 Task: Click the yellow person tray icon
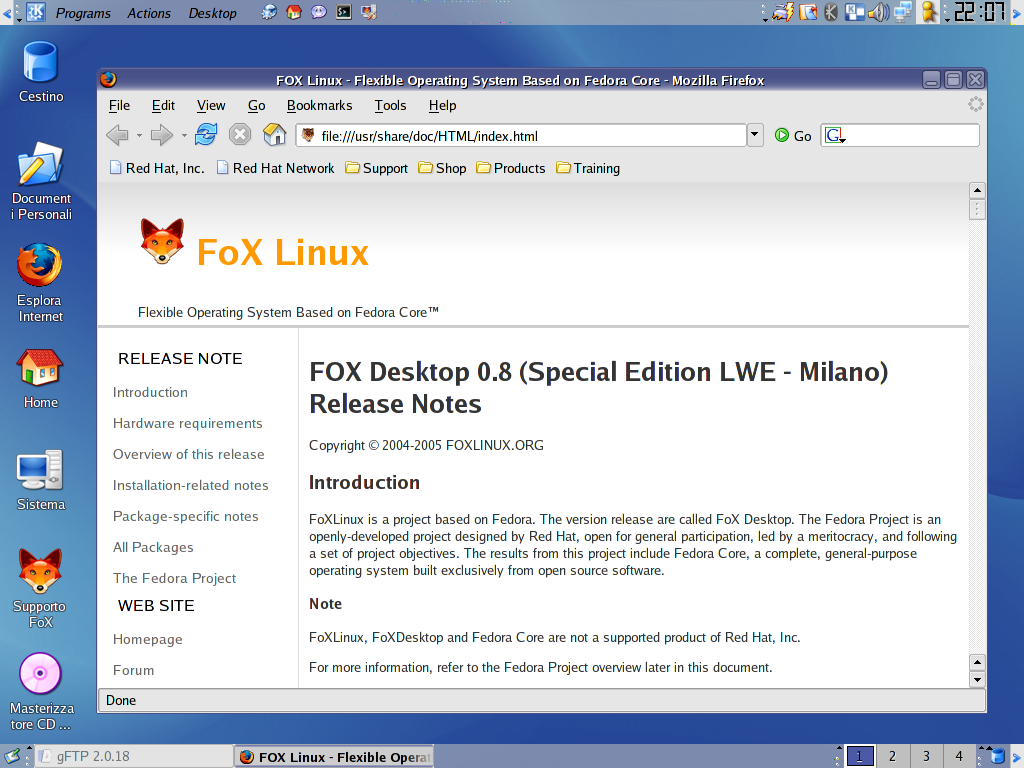(x=929, y=12)
